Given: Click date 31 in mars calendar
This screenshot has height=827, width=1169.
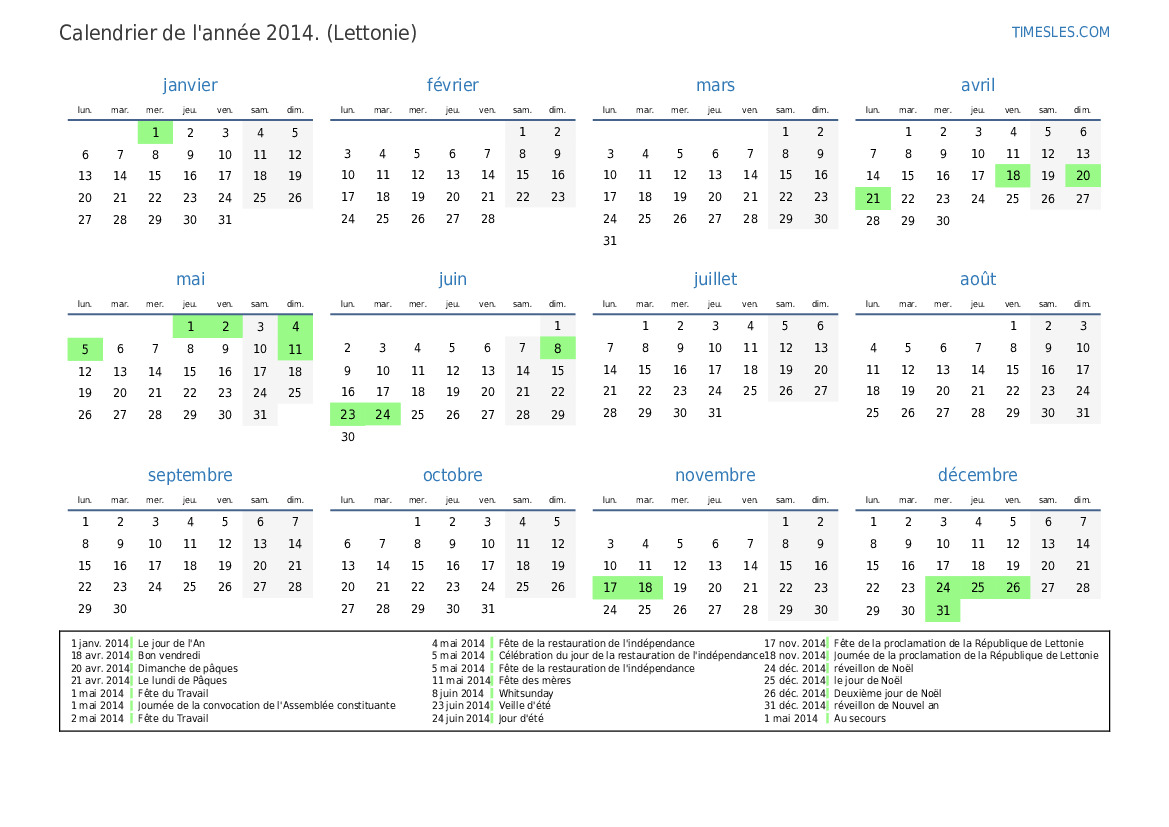Looking at the screenshot, I should pyautogui.click(x=610, y=241).
